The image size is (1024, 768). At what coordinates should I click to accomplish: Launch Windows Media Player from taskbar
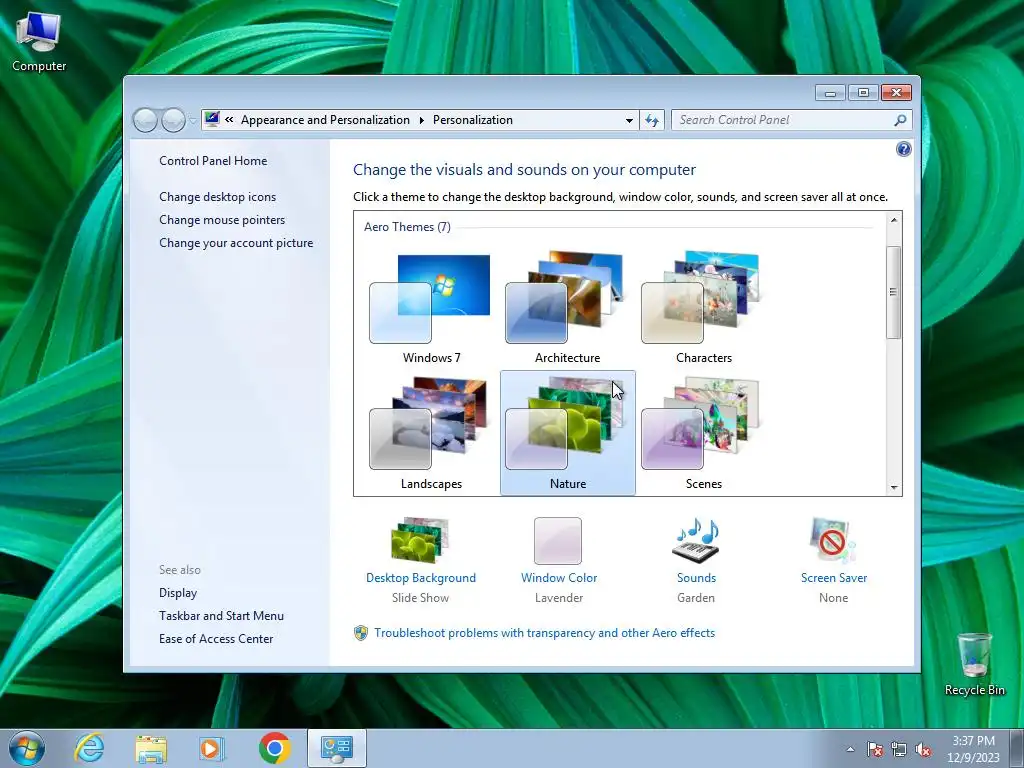212,748
